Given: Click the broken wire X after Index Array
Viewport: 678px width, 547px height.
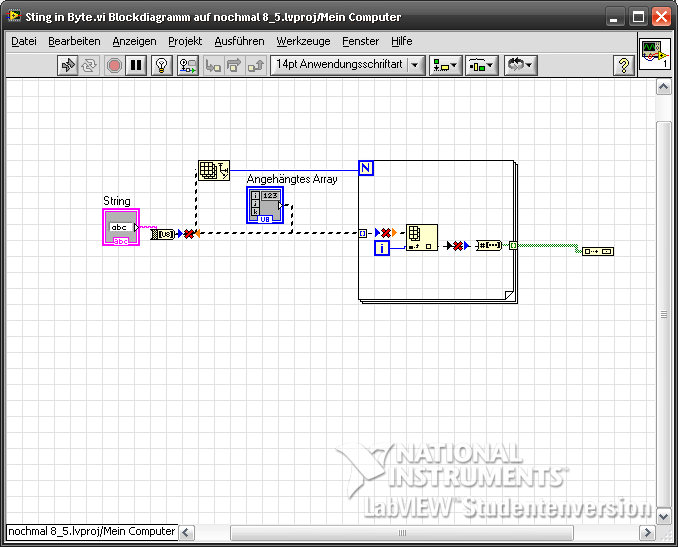Looking at the screenshot, I should [457, 246].
